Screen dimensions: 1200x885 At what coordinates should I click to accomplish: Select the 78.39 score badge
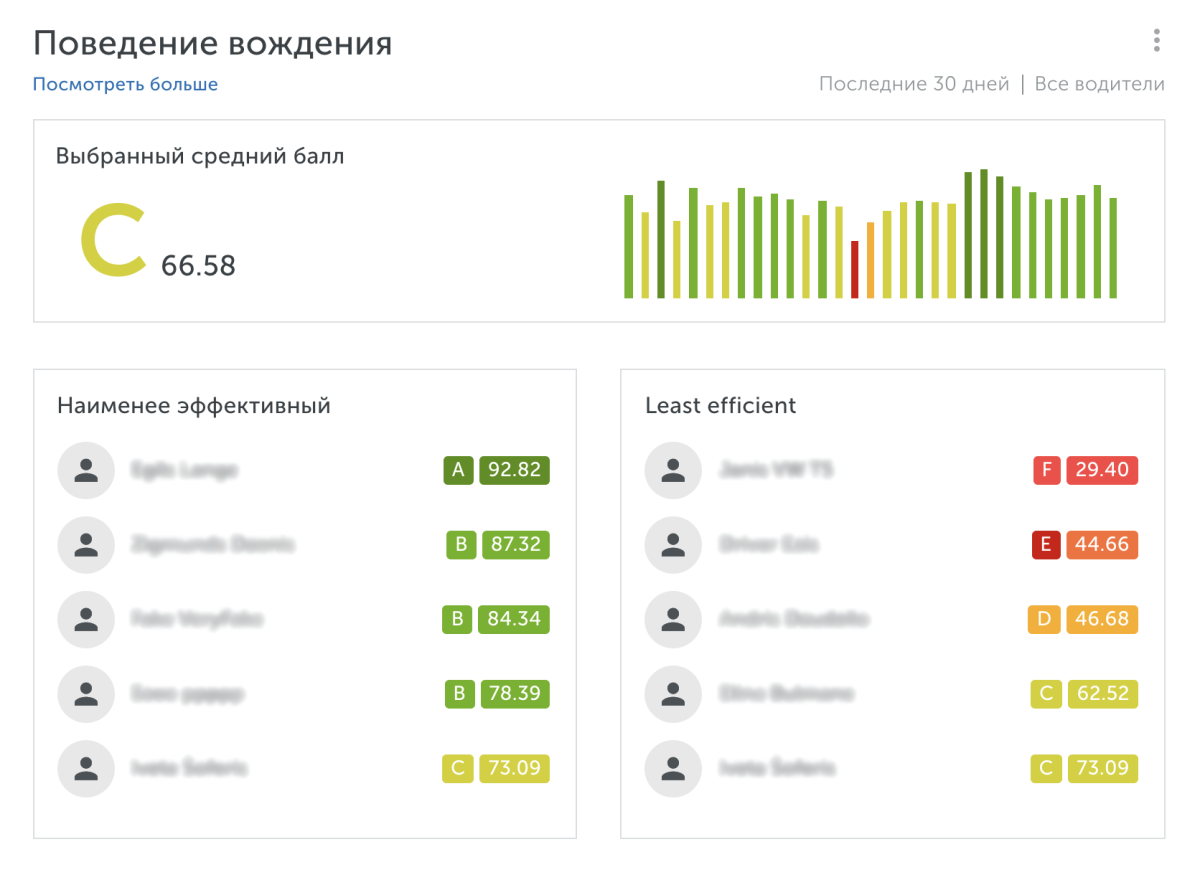tap(514, 693)
